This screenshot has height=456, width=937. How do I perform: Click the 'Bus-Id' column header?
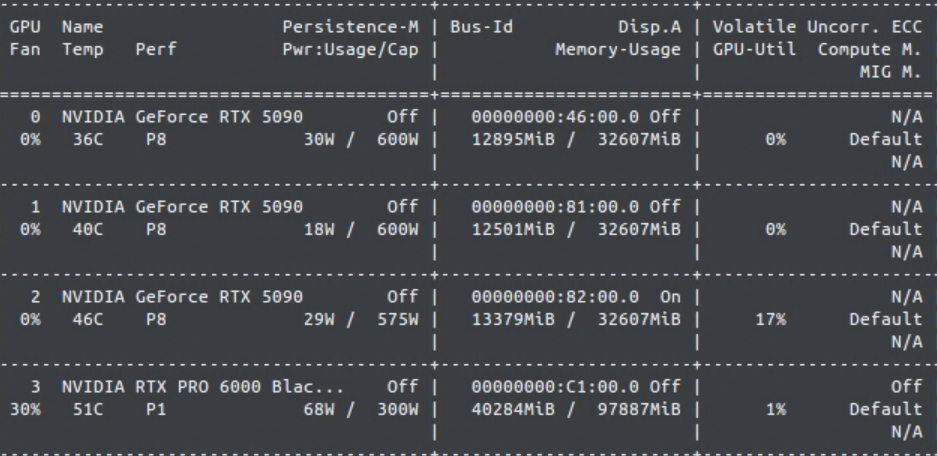pos(482,27)
